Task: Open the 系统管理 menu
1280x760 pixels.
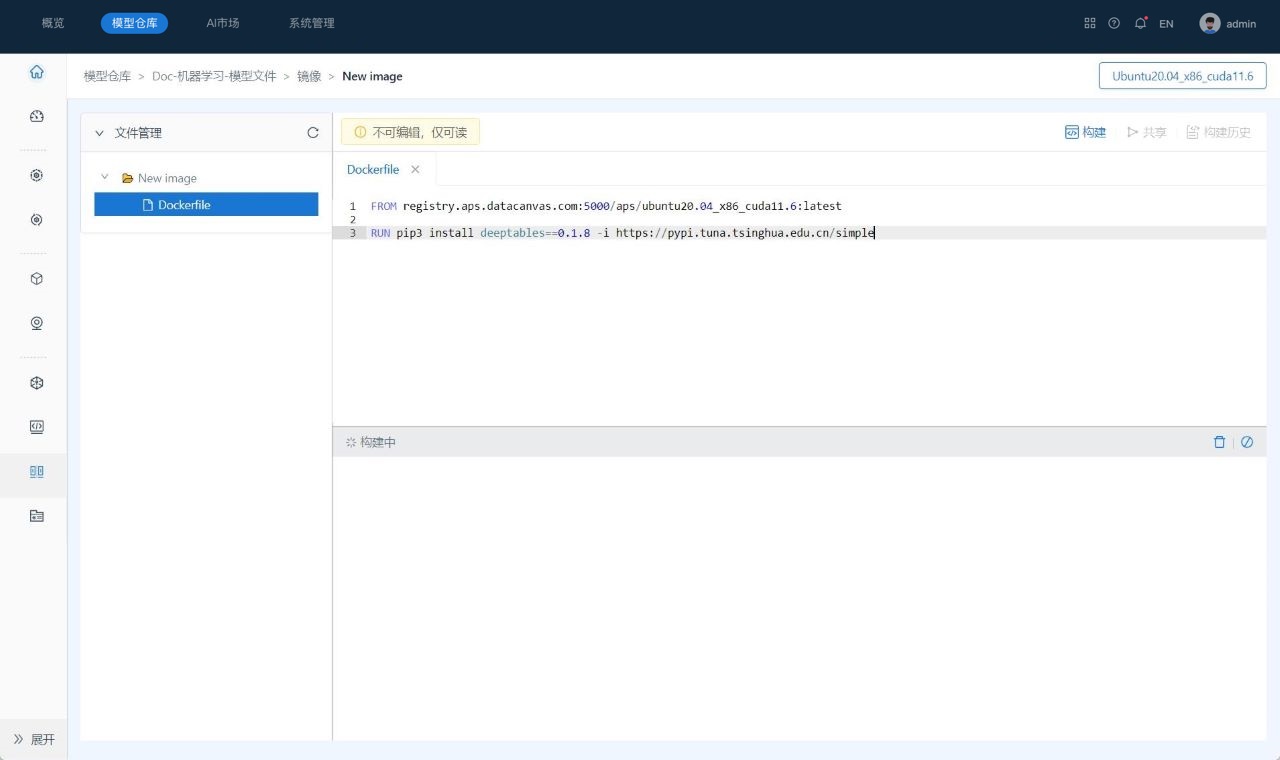Action: pos(311,23)
